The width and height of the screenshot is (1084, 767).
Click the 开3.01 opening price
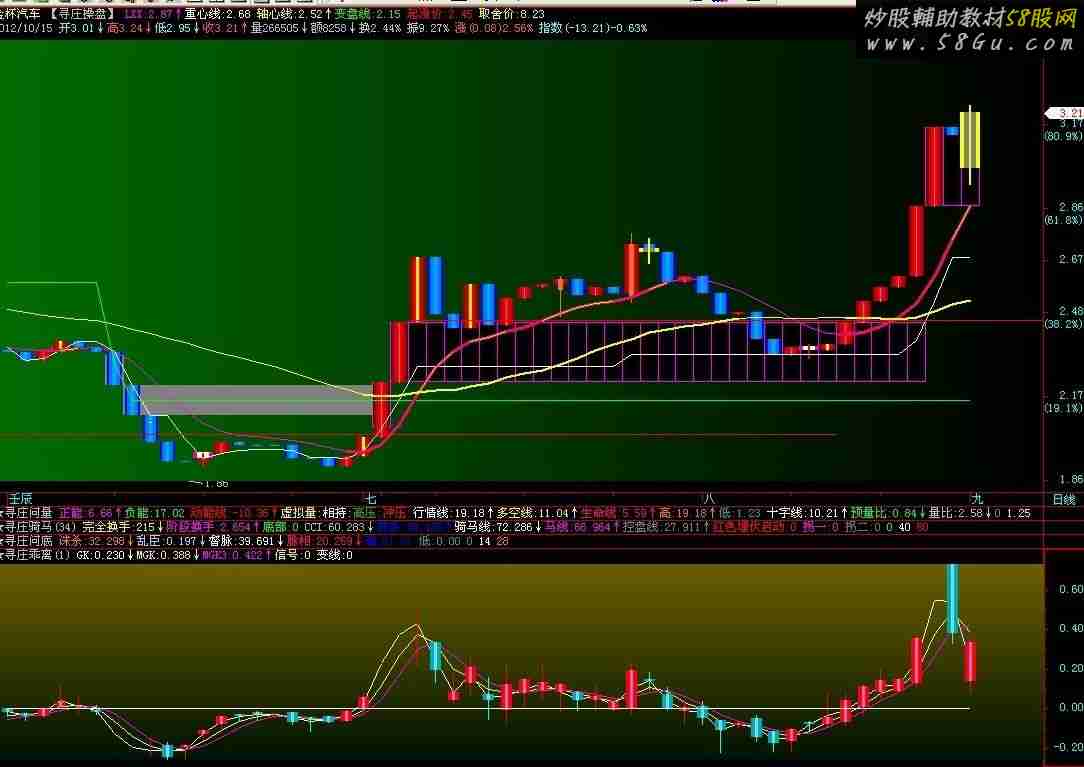(x=76, y=28)
